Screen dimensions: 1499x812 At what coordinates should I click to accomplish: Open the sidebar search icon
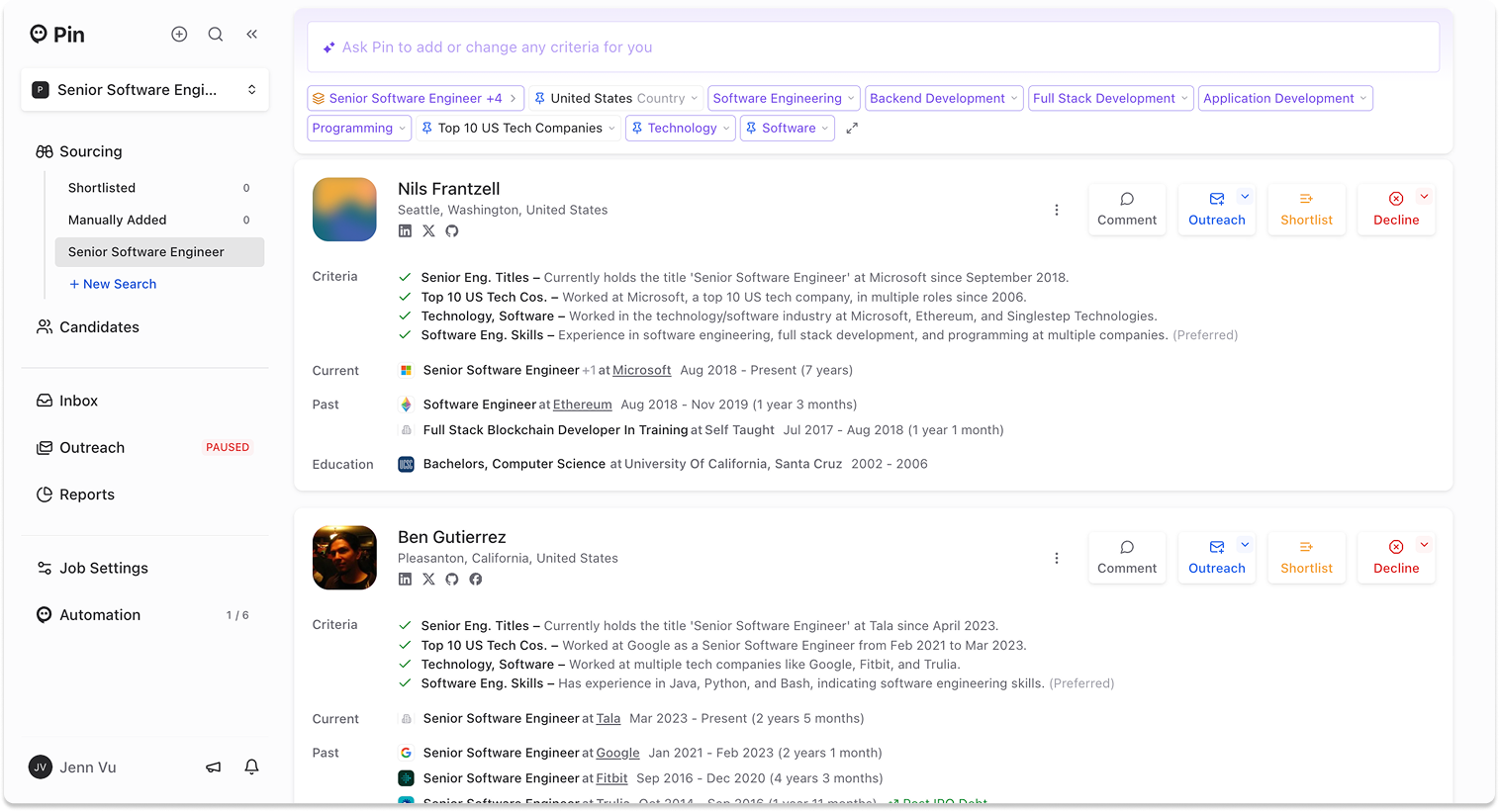pyautogui.click(x=215, y=33)
